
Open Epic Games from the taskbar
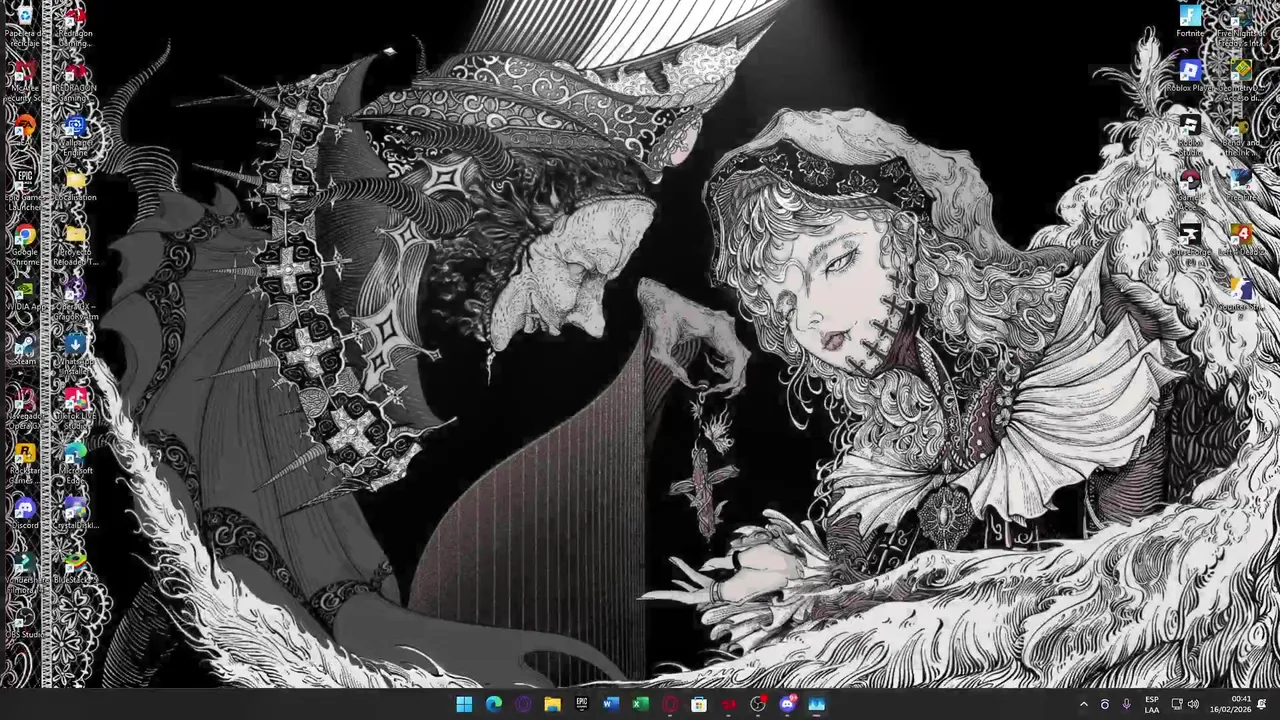581,705
